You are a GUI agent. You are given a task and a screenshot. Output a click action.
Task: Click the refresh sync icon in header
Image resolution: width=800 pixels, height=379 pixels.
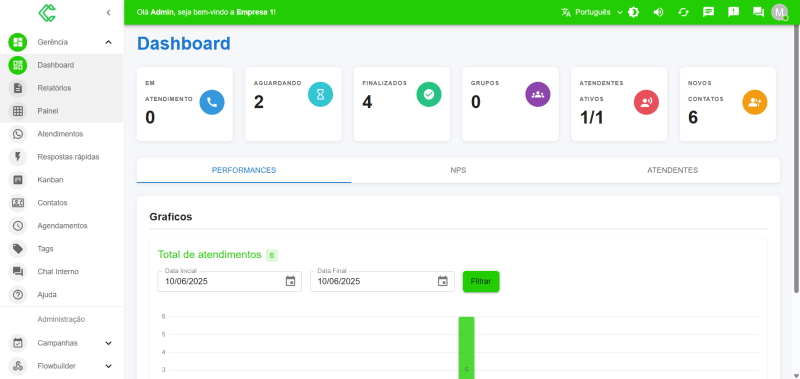(x=684, y=12)
